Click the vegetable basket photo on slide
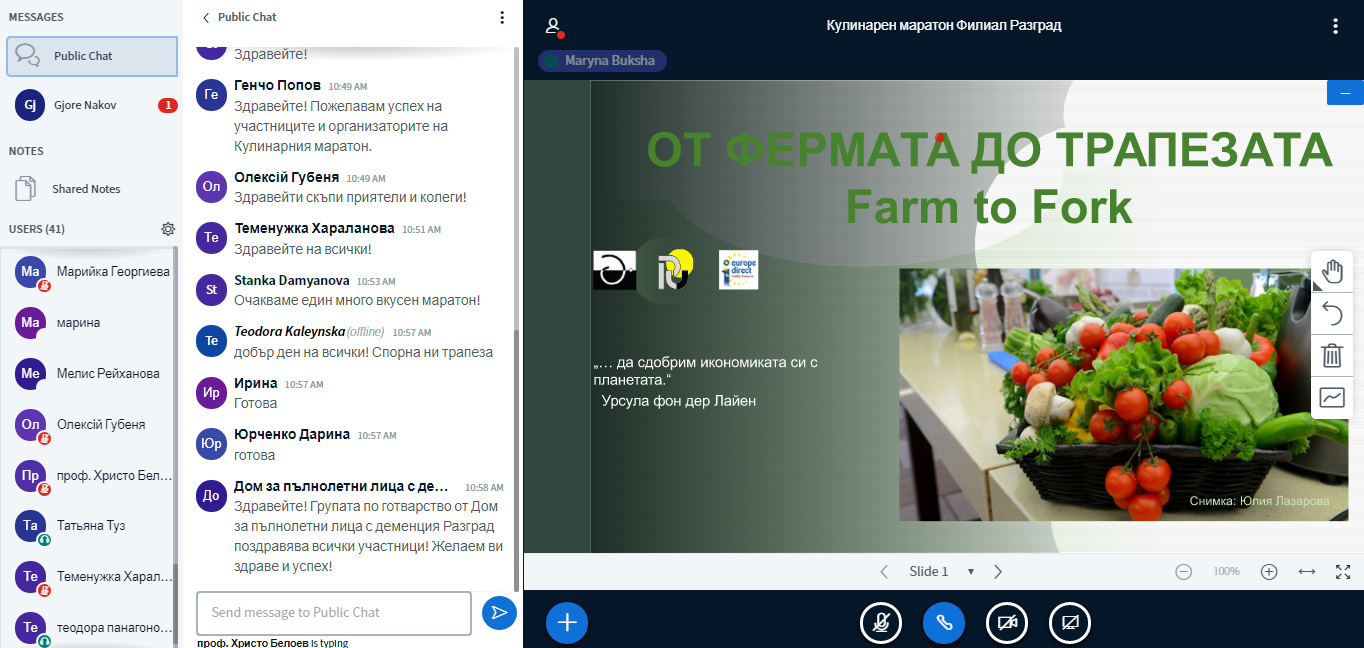Viewport: 1364px width, 648px height. [x=1123, y=394]
